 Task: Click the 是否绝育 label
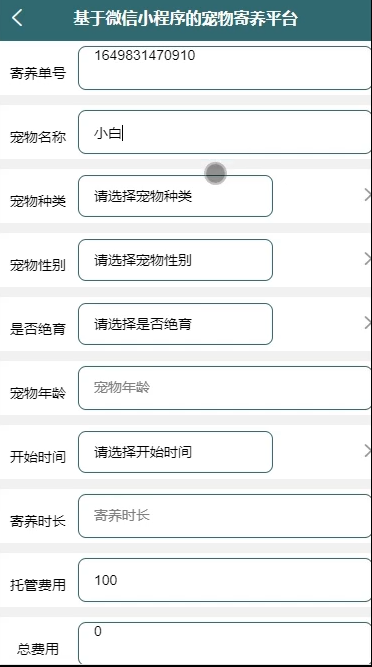(x=38, y=329)
